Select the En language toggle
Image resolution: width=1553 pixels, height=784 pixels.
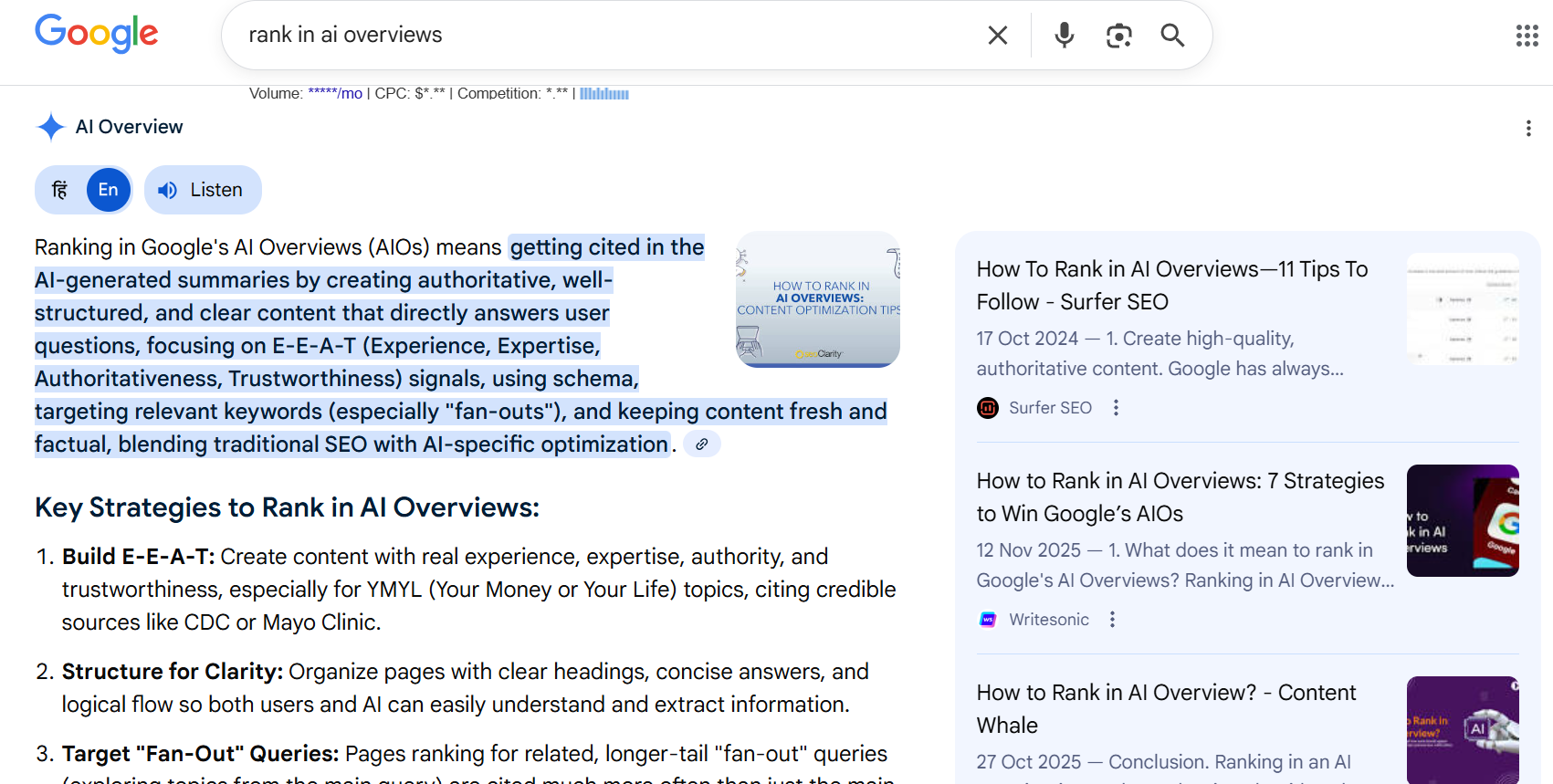tap(109, 190)
